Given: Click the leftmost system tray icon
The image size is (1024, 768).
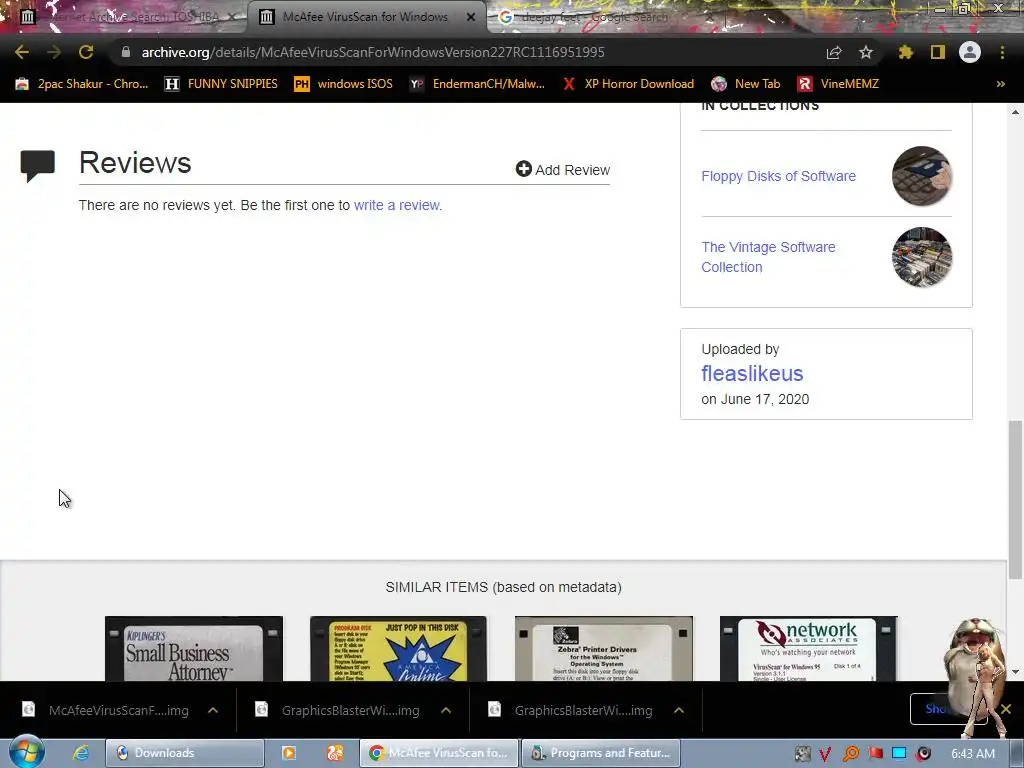Looking at the screenshot, I should tap(803, 754).
